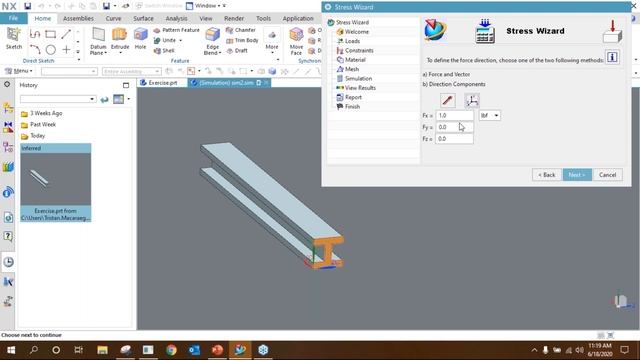The height and width of the screenshot is (360, 640).
Task: Click the Chamfer tool
Action: tap(241, 30)
